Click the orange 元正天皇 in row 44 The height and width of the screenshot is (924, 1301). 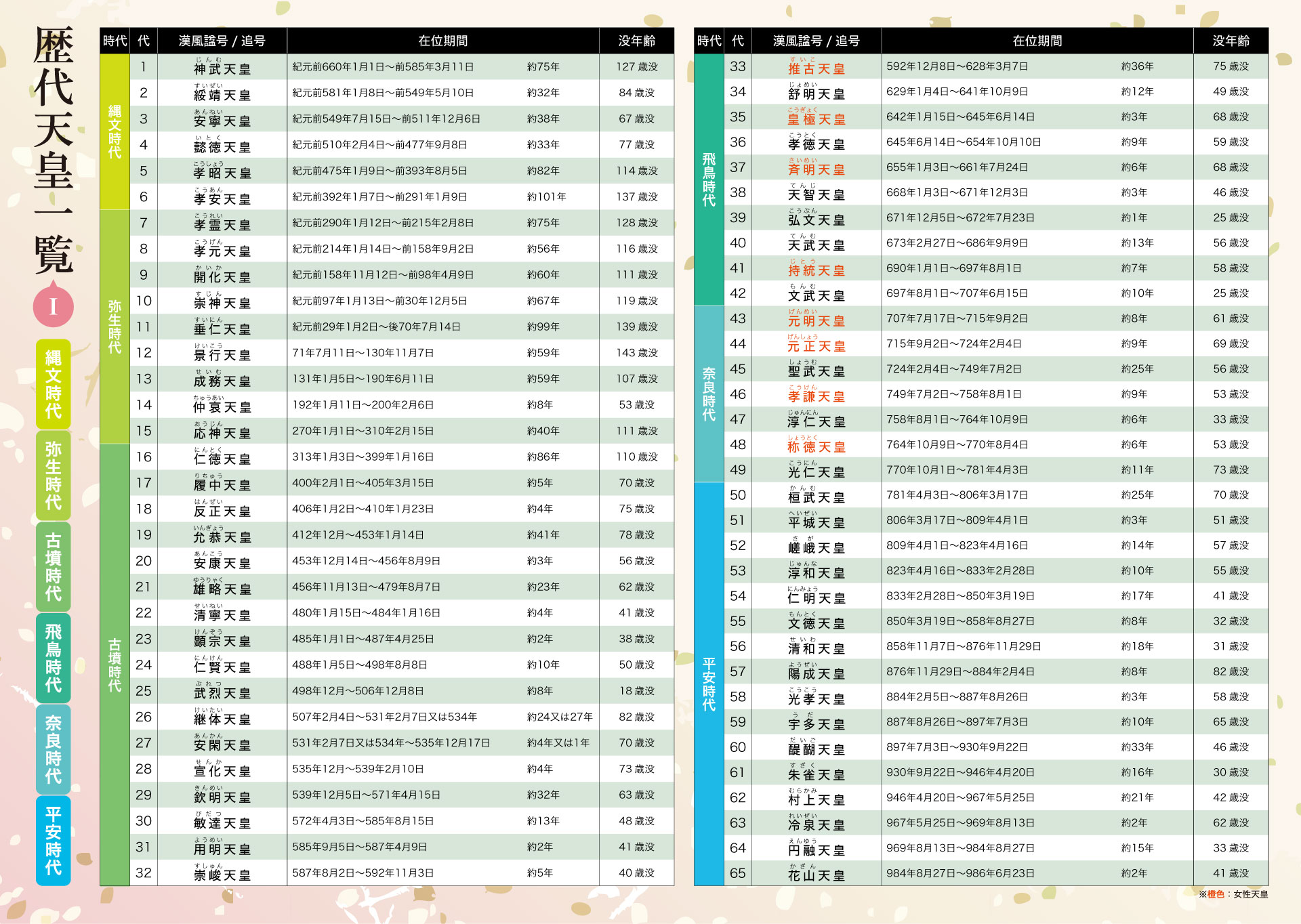(817, 346)
